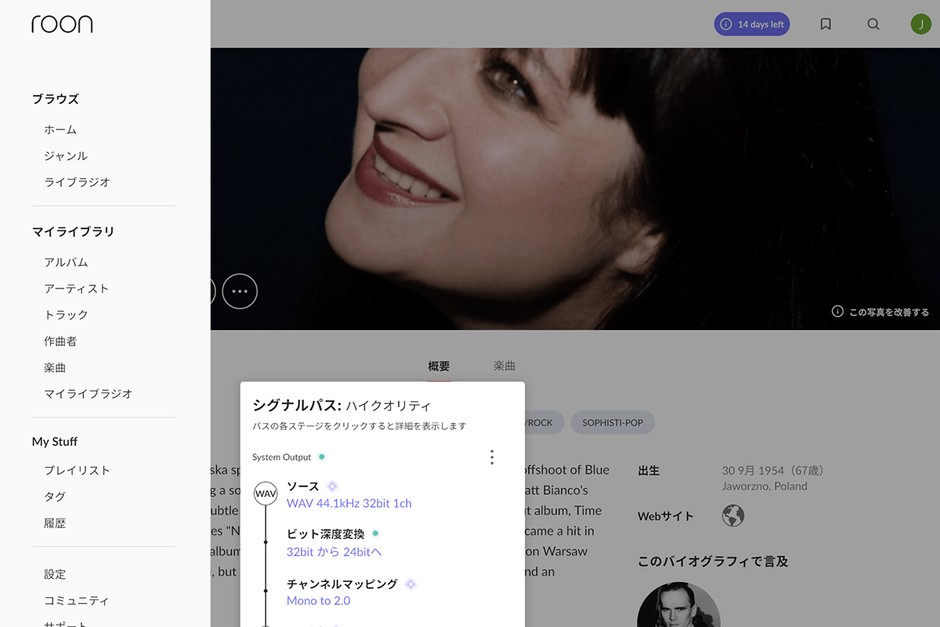Open 設定 from the sidebar

coord(55,573)
